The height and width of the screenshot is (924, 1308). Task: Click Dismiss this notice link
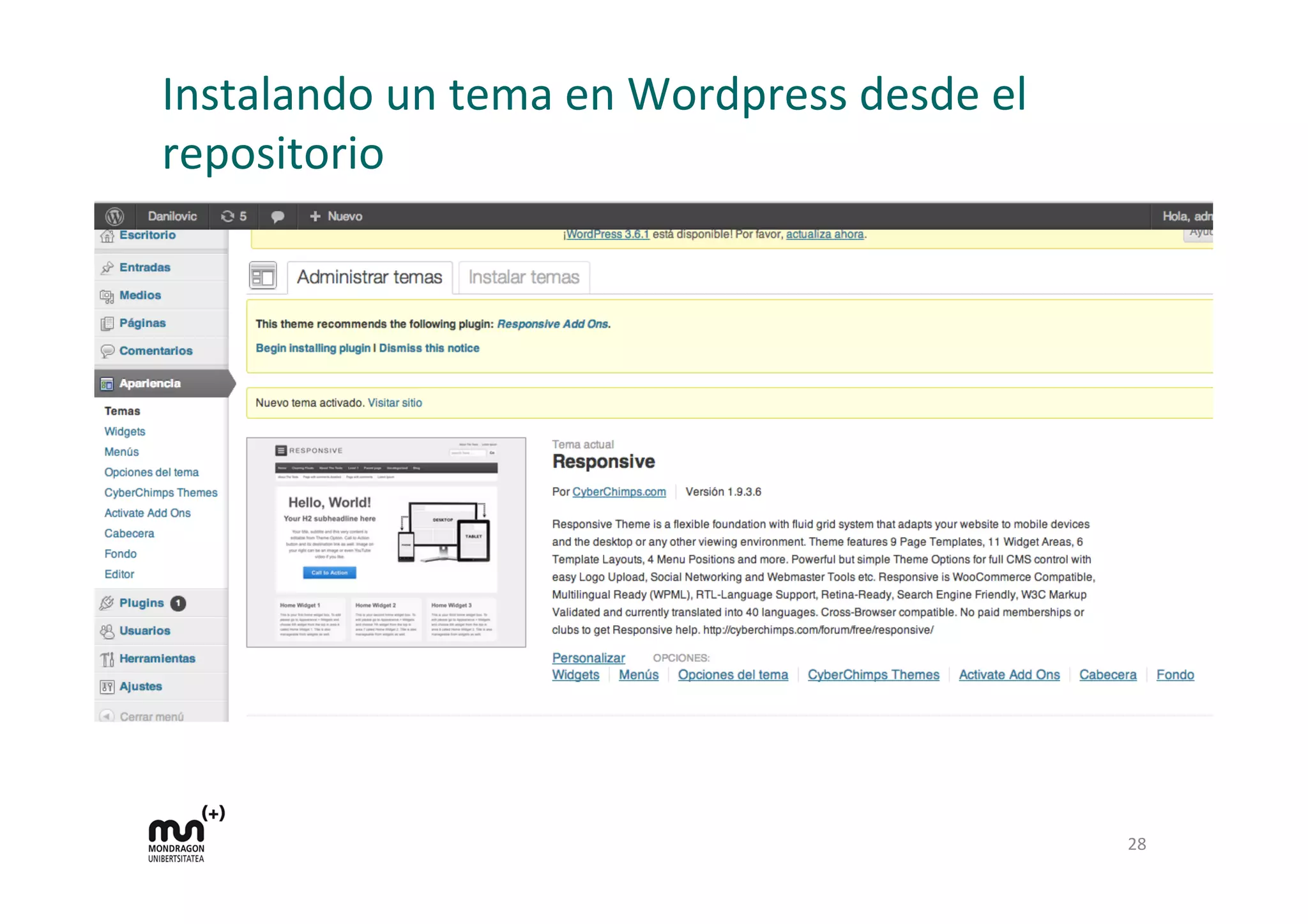pyautogui.click(x=429, y=349)
